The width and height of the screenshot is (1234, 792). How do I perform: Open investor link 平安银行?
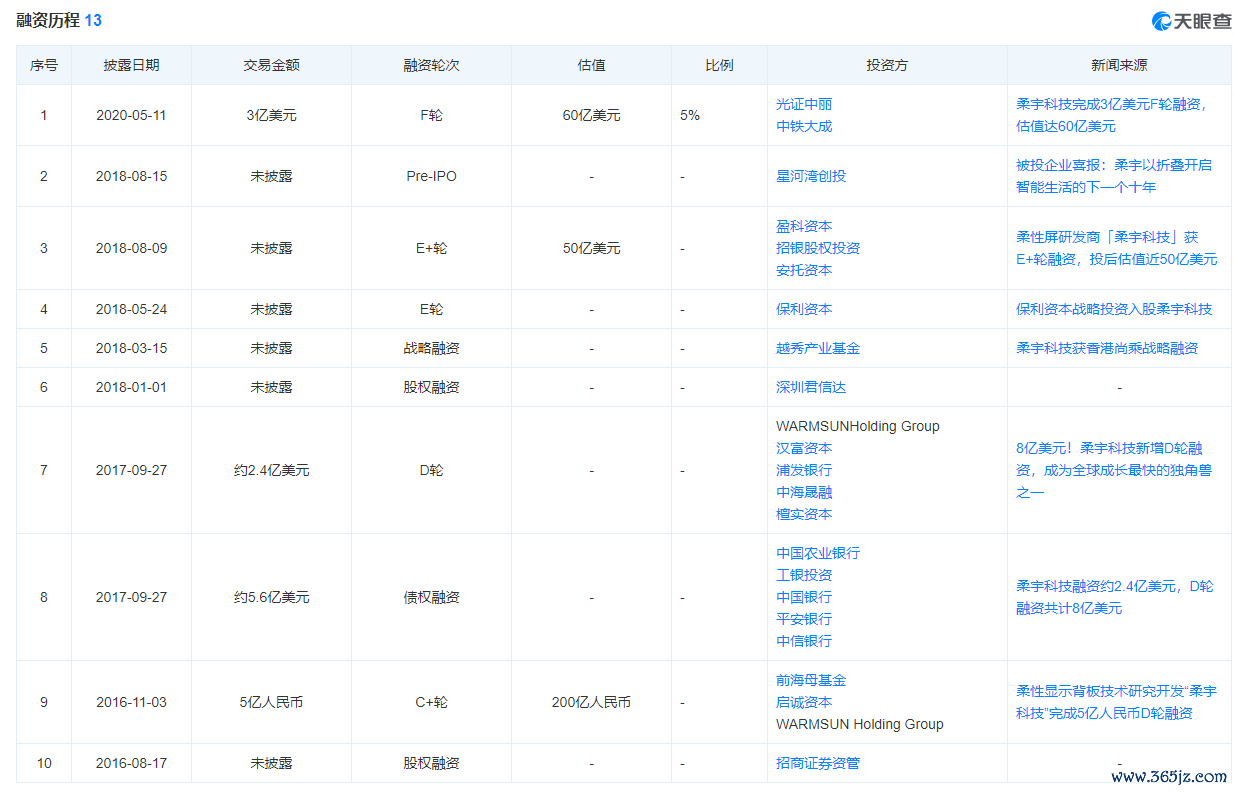point(804,619)
